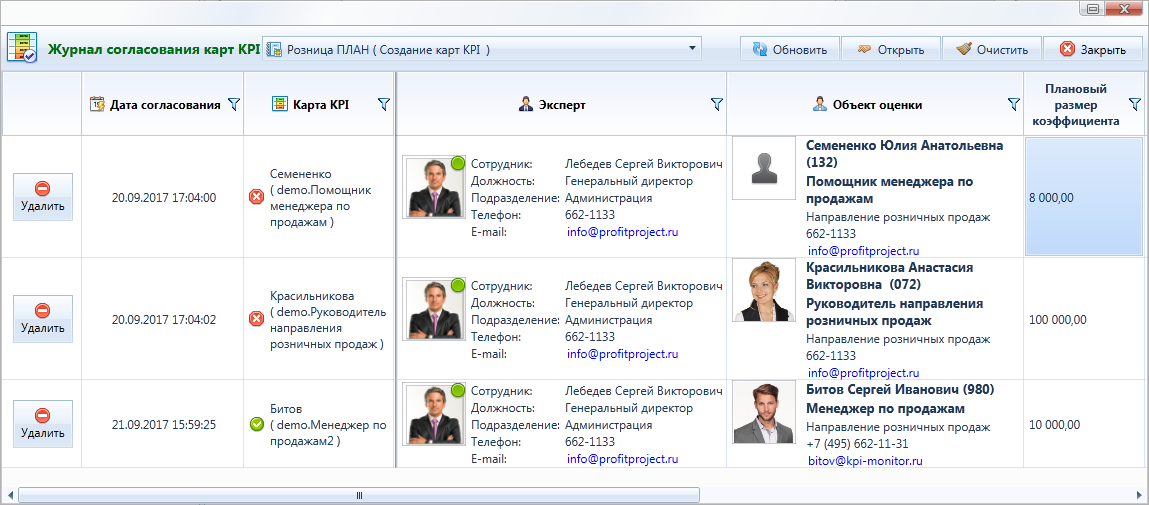Select the date 20.09.2017 17:04:02
Viewport: 1149px width, 505px height.
point(164,319)
